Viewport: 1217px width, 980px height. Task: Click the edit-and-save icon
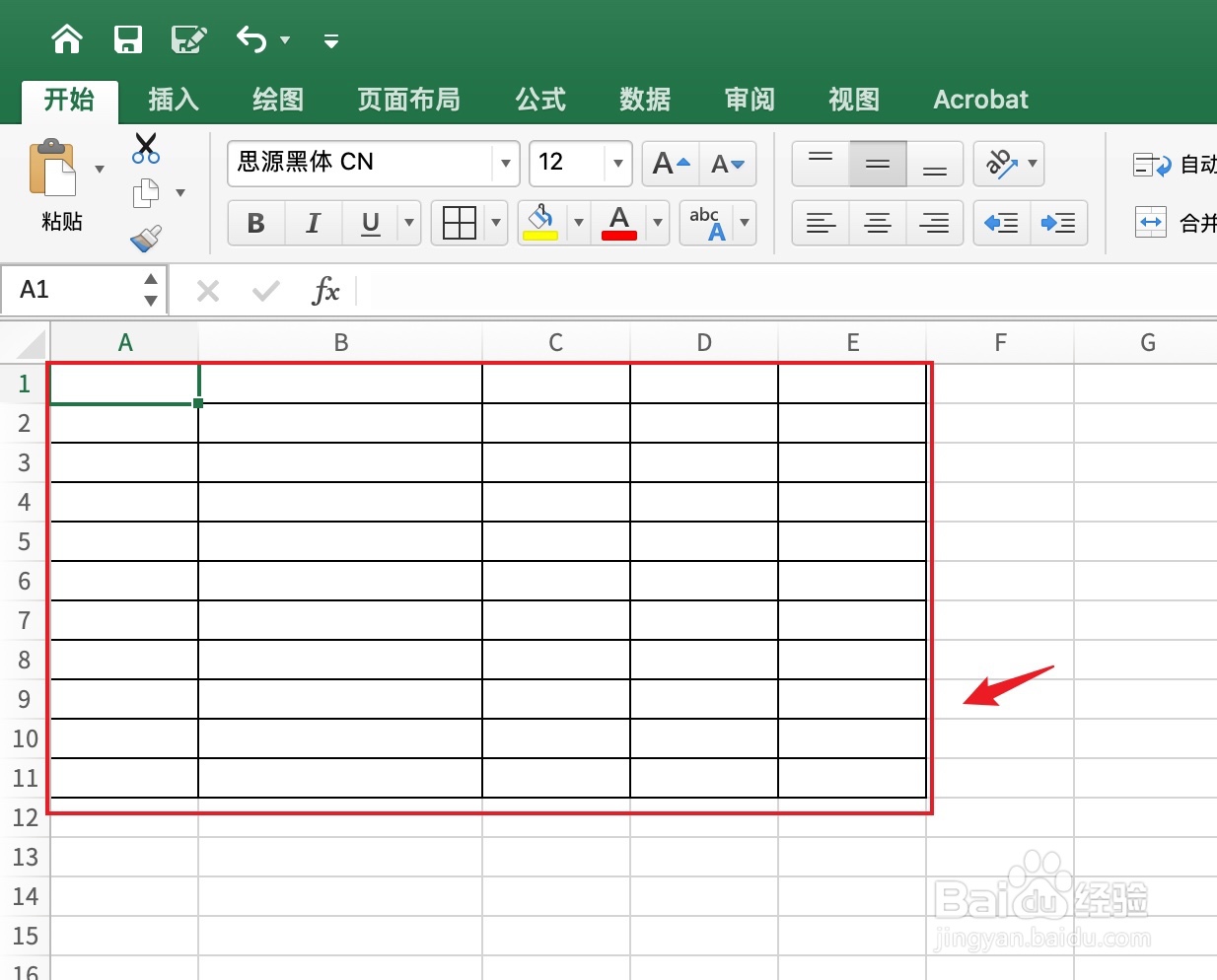(x=188, y=39)
